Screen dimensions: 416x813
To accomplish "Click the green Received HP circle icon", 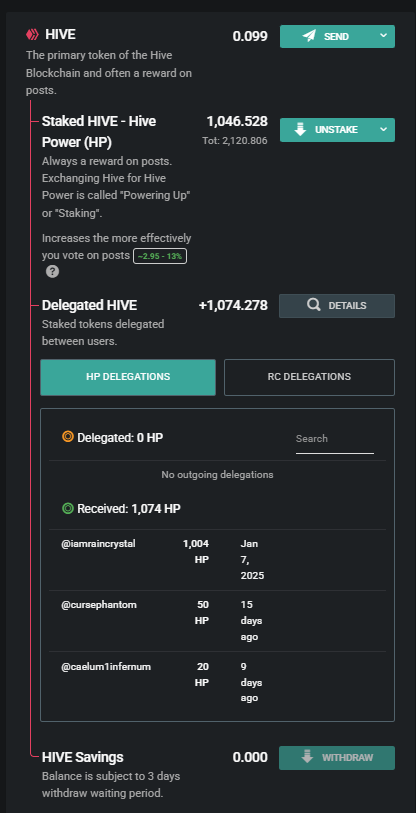I will coord(68,509).
